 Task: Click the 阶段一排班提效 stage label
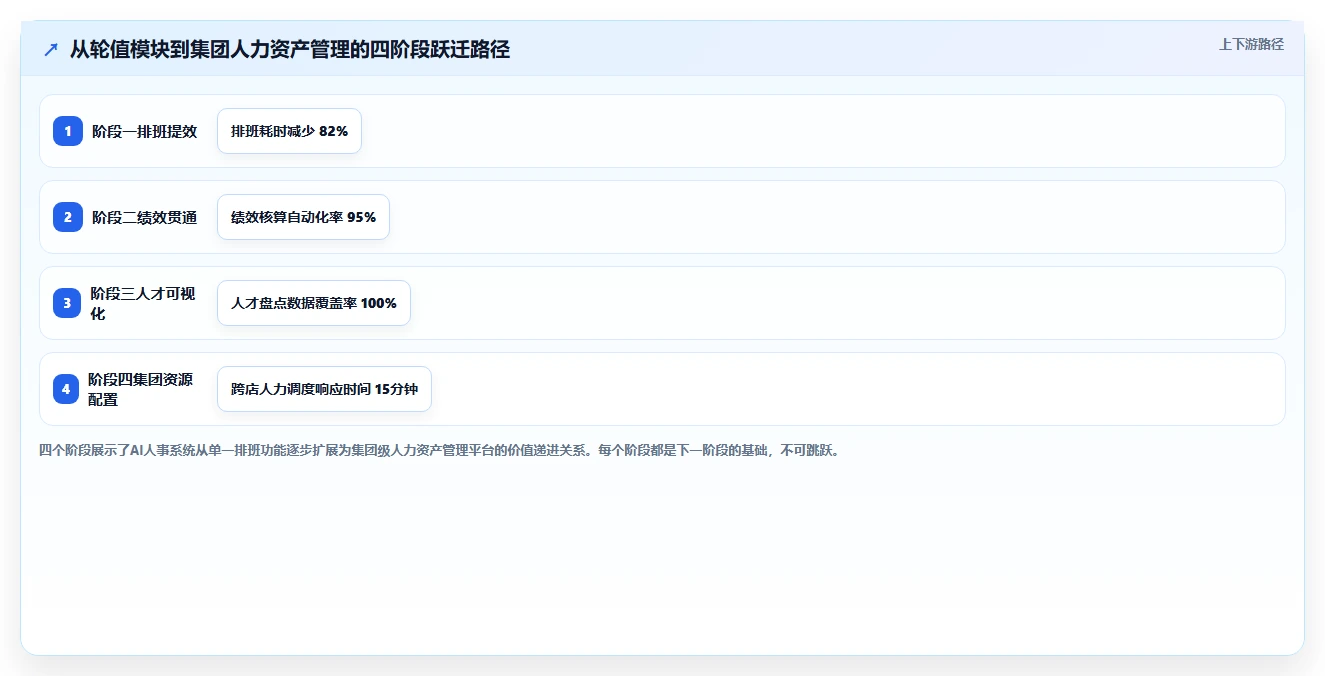click(x=145, y=131)
